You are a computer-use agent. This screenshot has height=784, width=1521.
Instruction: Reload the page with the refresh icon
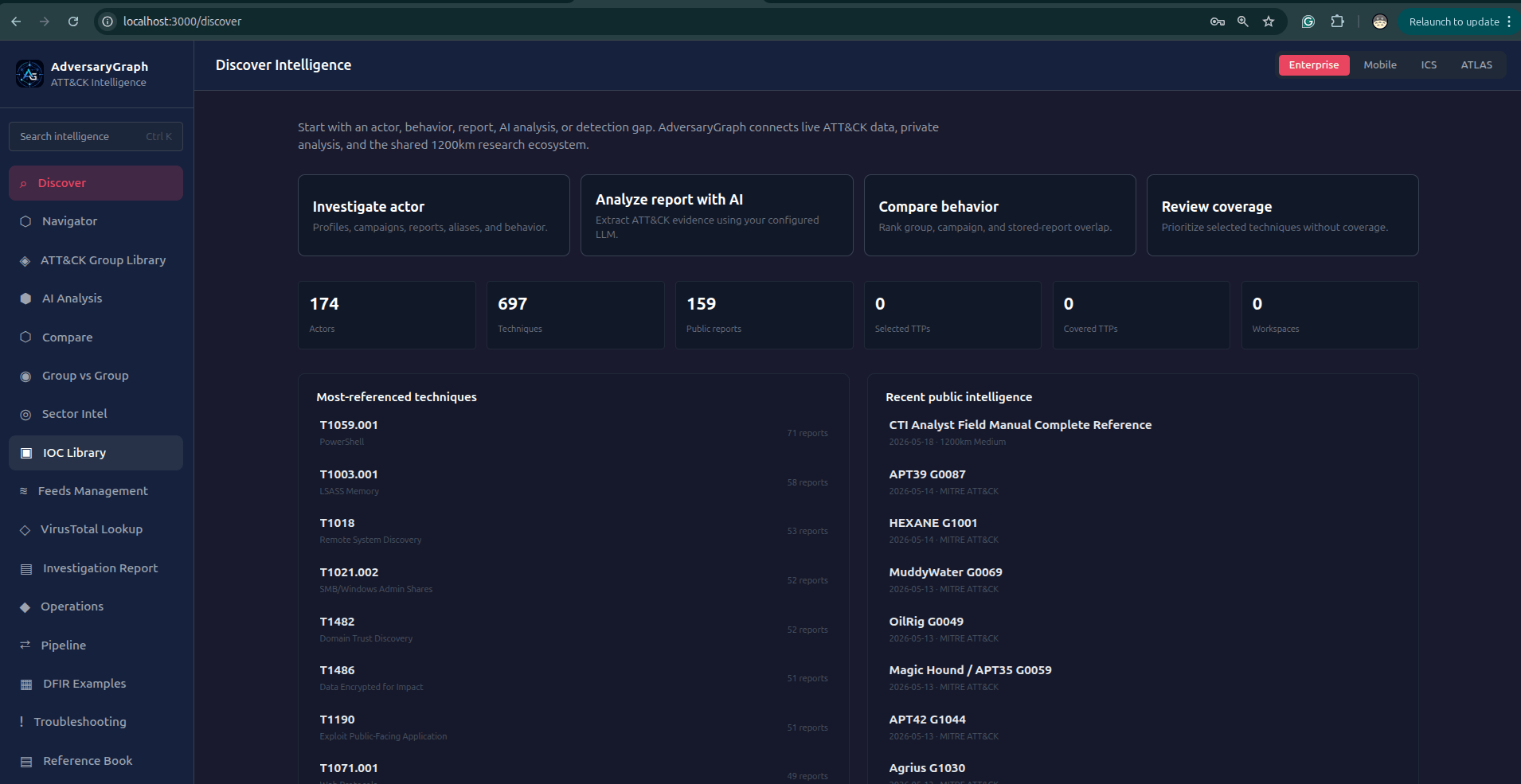(x=73, y=21)
